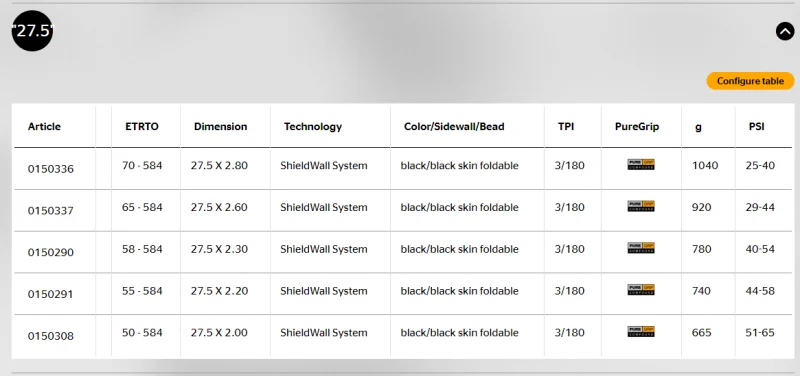Select article number 0150336
The height and width of the screenshot is (376, 800).
[x=51, y=169]
